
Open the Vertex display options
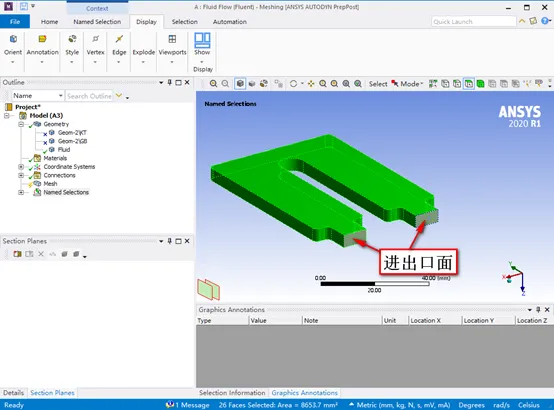point(95,48)
